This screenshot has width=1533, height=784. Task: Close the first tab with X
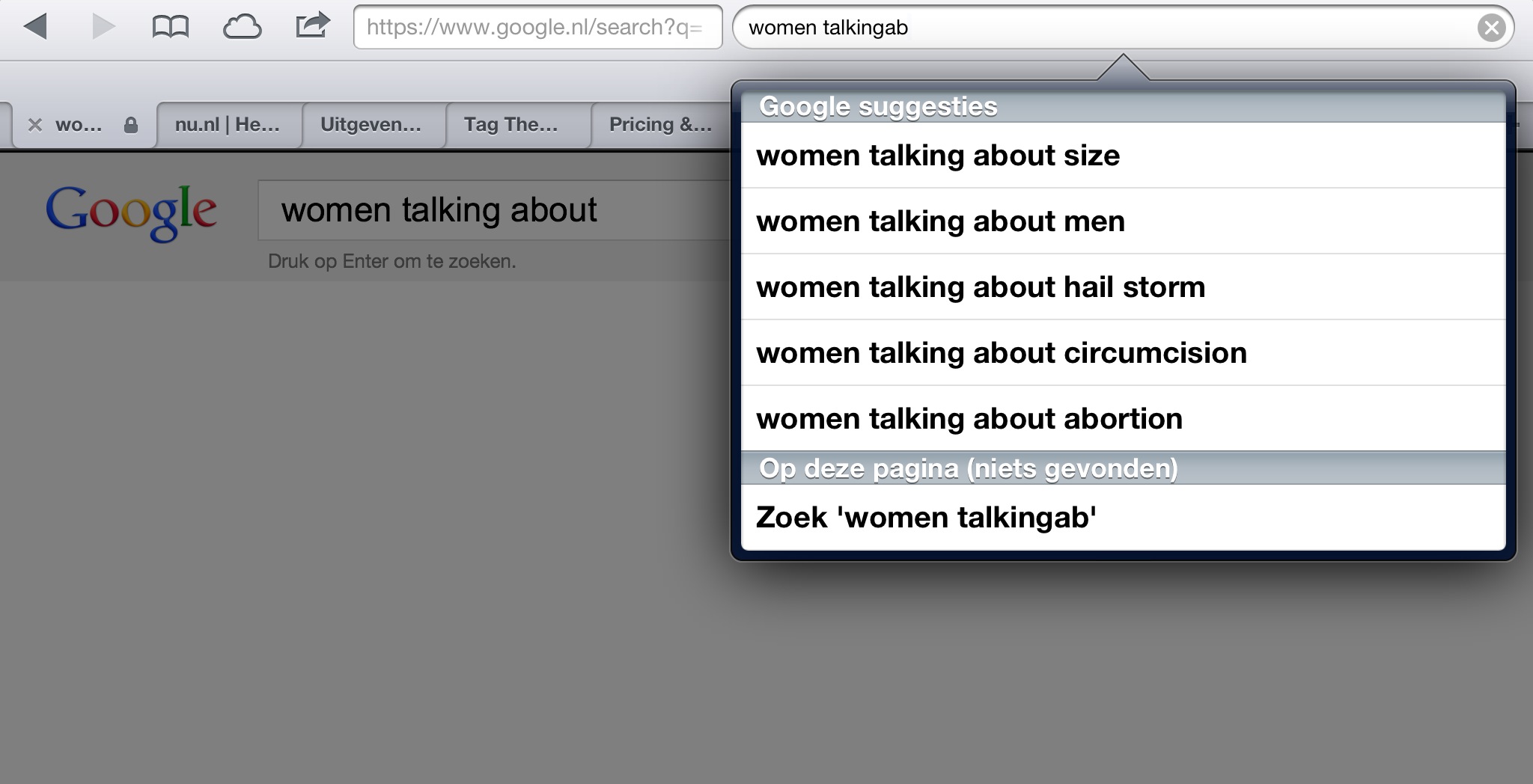(34, 125)
